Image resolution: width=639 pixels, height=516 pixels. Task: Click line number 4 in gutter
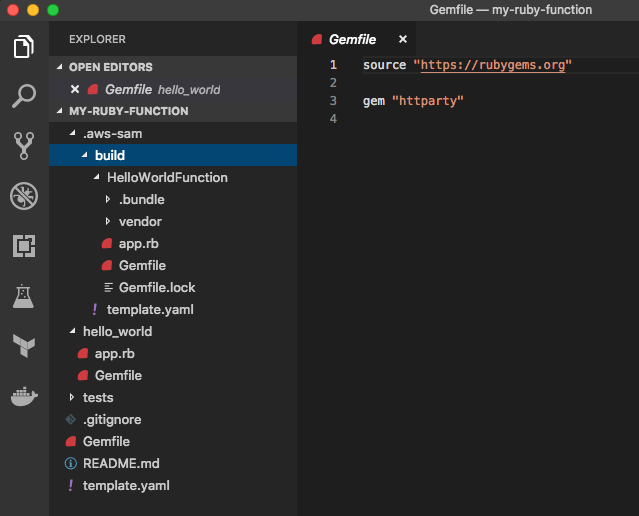[333, 119]
